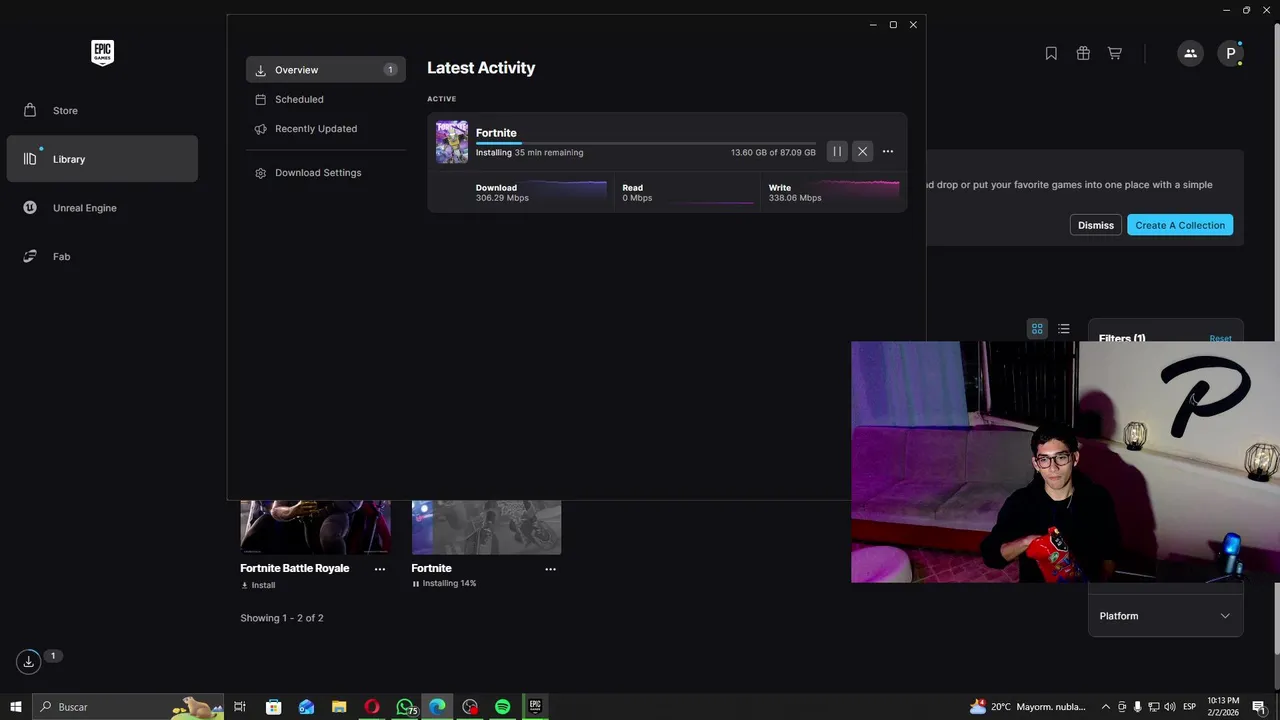
Task: Open the friends list icon
Action: tap(1190, 53)
